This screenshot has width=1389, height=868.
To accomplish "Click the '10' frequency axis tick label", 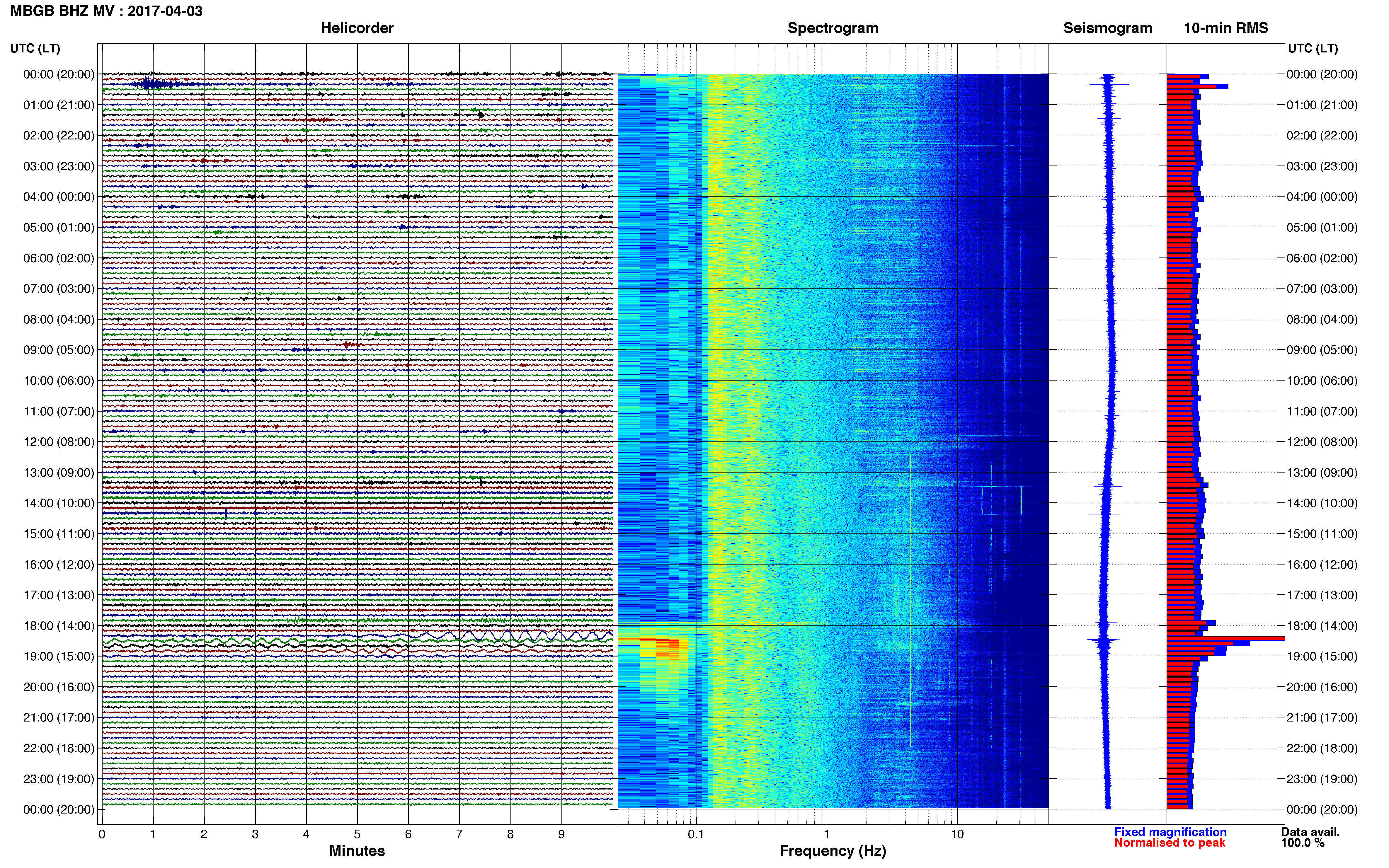I will tap(957, 834).
